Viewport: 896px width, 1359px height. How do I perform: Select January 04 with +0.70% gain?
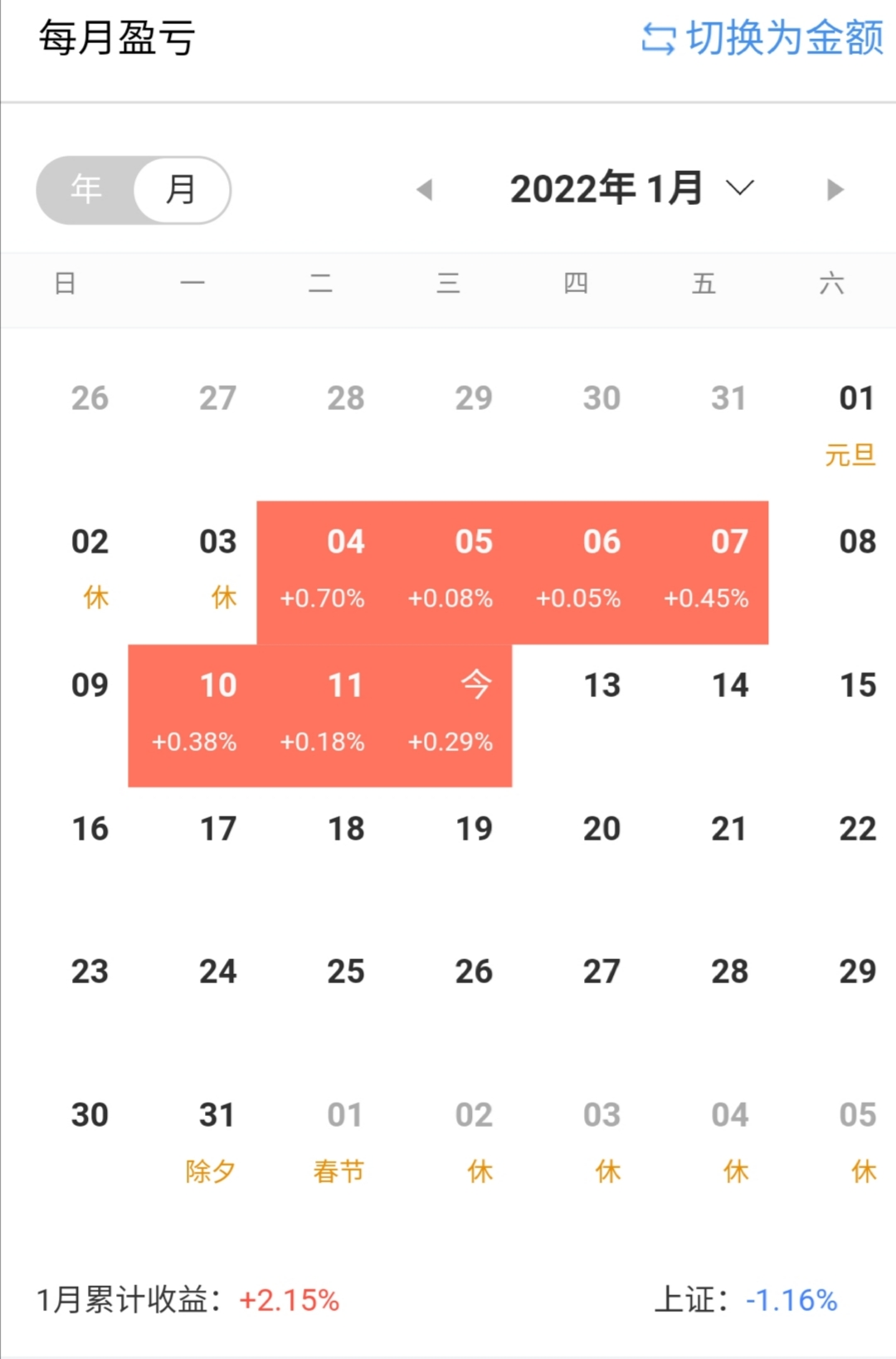(322, 572)
